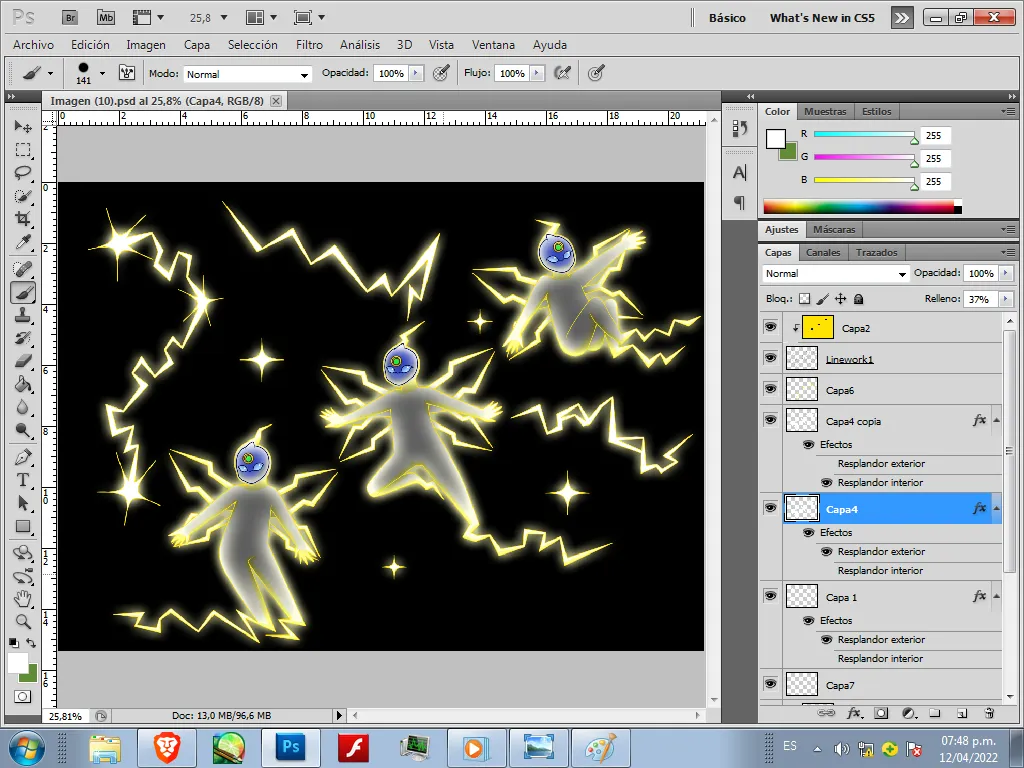This screenshot has height=768, width=1024.
Task: Select What's New in CS5 workspace
Action: pos(822,18)
